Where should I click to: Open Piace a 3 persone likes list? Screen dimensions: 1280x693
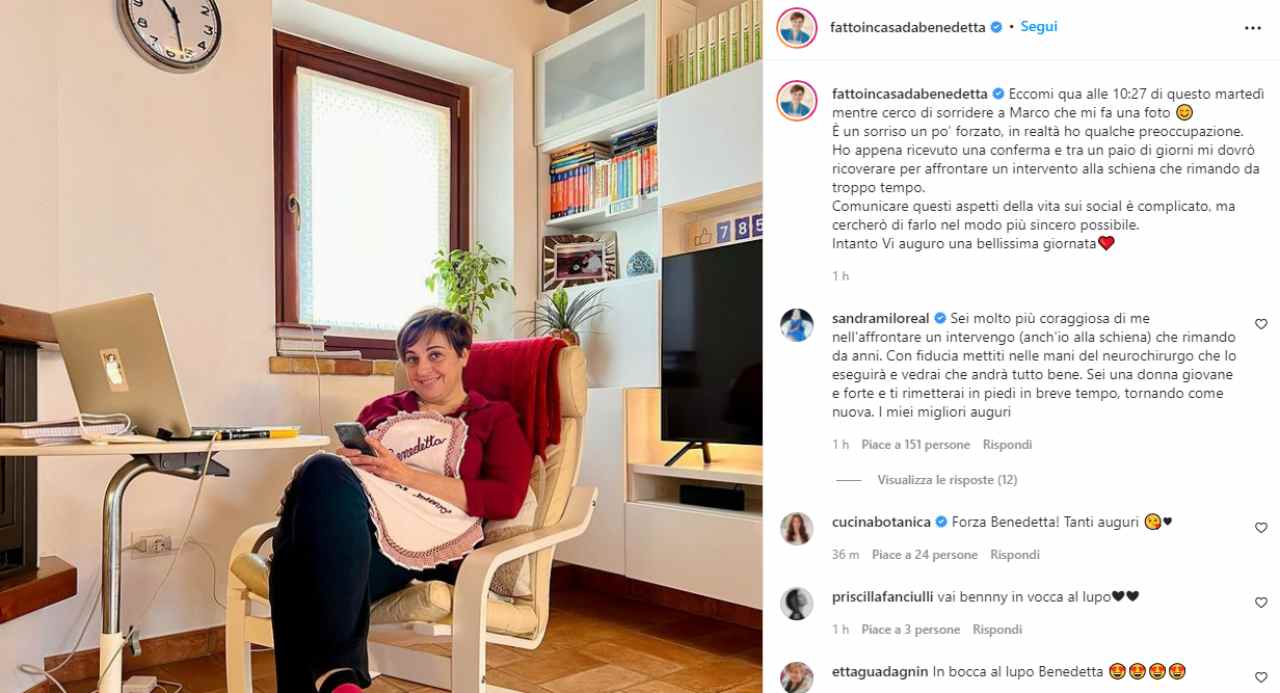click(911, 629)
